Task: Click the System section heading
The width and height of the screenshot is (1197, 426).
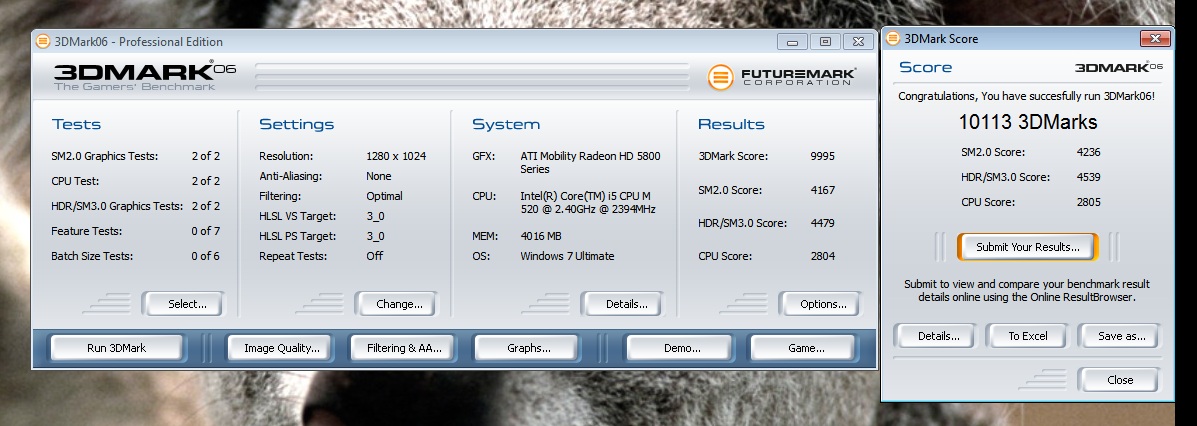Action: [x=505, y=124]
